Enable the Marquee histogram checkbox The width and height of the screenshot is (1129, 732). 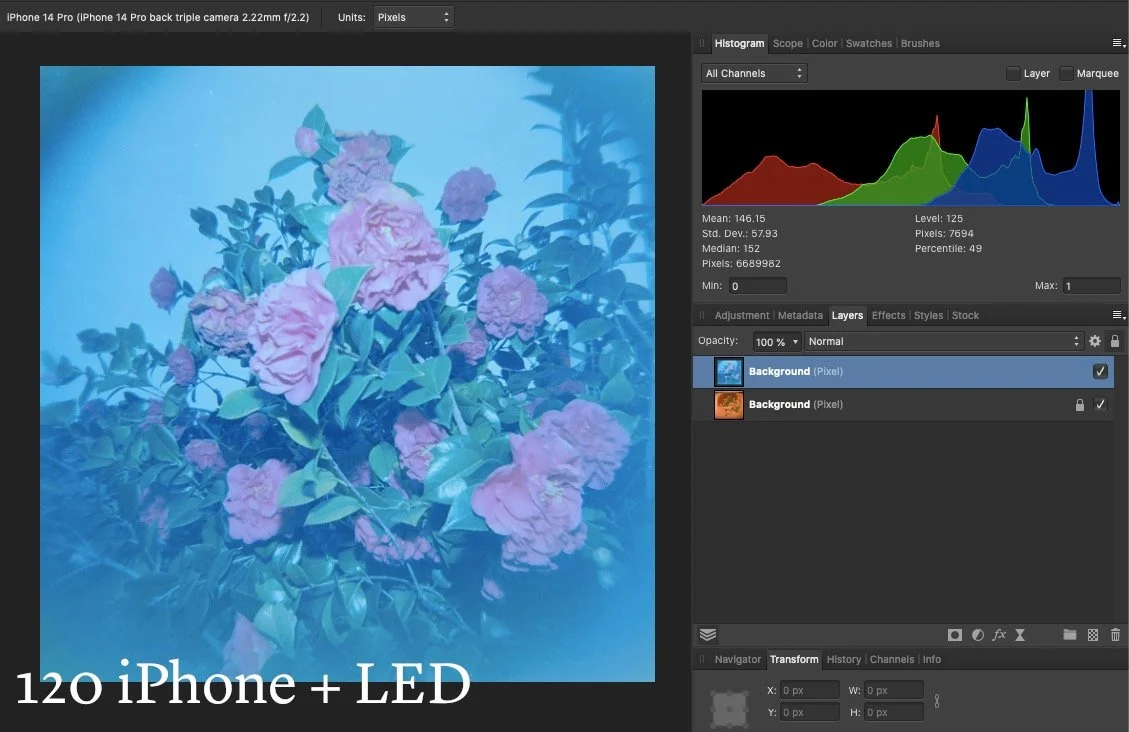pos(1066,73)
